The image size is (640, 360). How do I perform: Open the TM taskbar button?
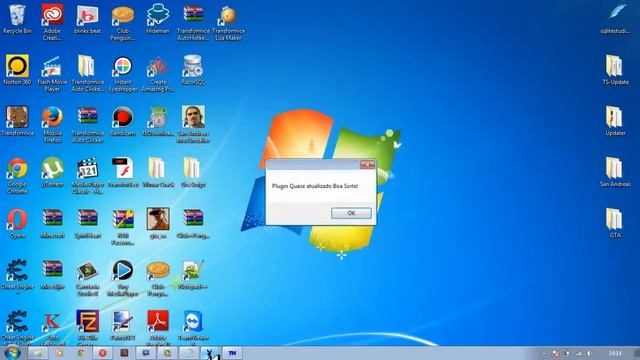pos(232,353)
